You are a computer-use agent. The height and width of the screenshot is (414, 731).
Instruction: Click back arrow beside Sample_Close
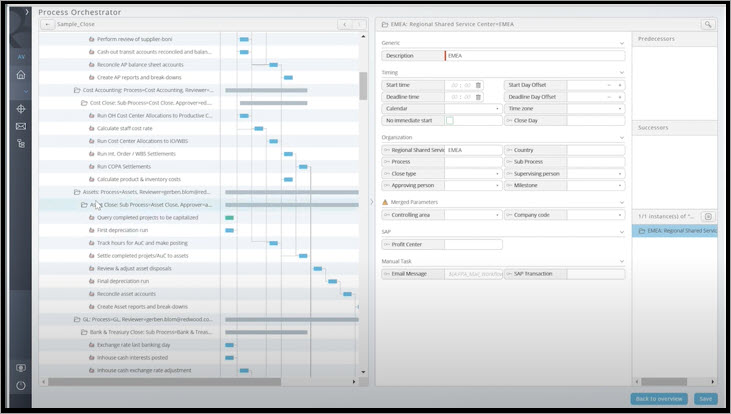tap(47, 24)
